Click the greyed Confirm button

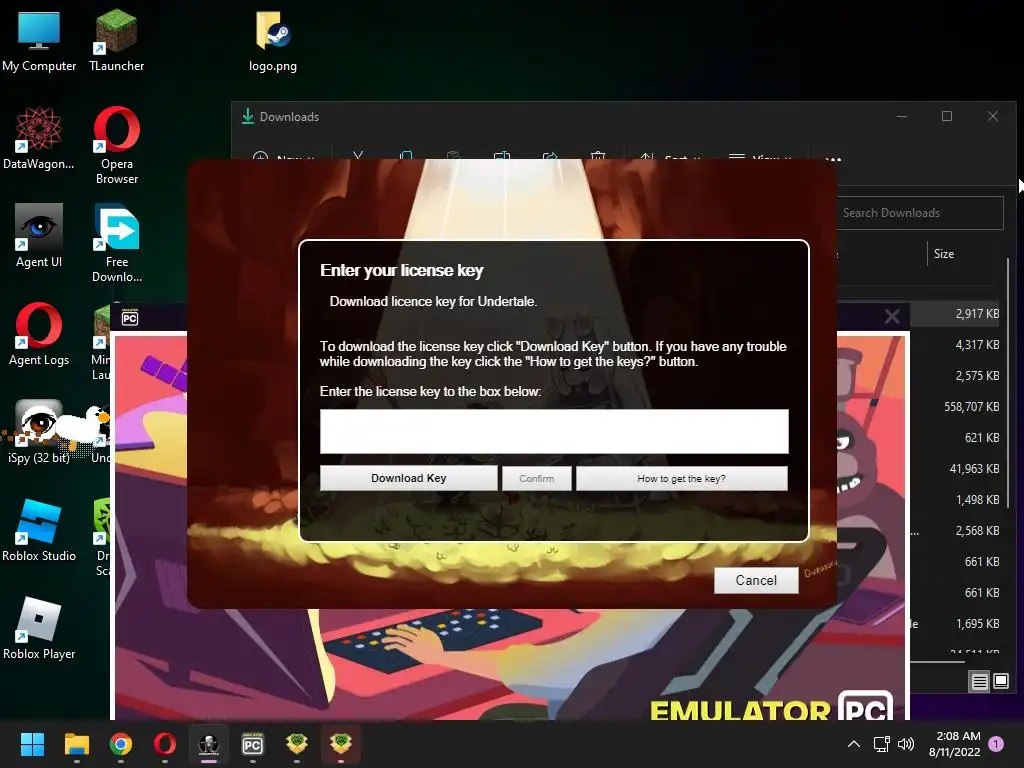pos(537,478)
